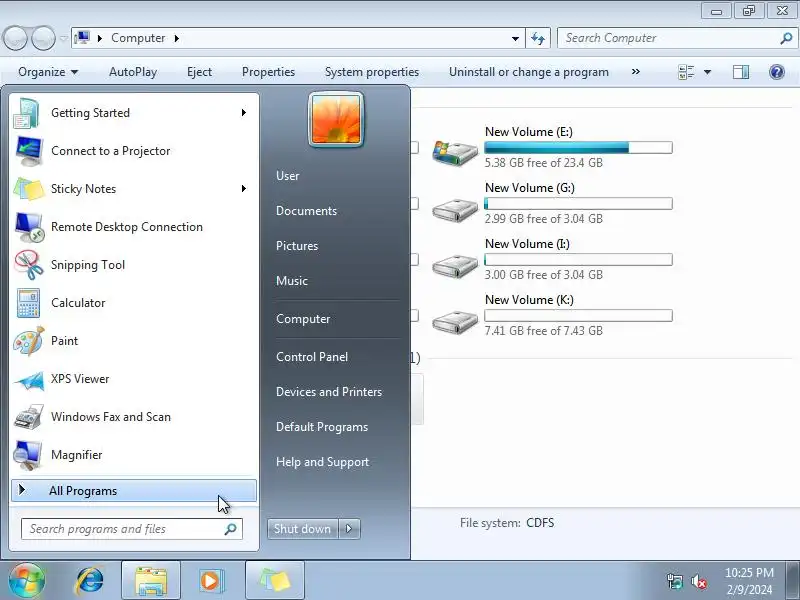Click System properties in toolbar

[372, 72]
